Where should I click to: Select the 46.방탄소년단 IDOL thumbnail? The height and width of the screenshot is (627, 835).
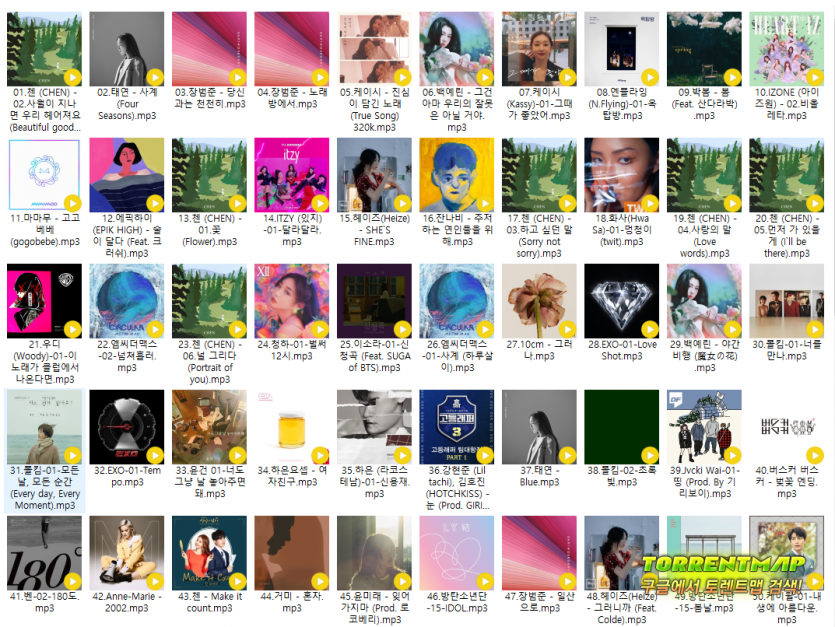pyautogui.click(x=457, y=553)
